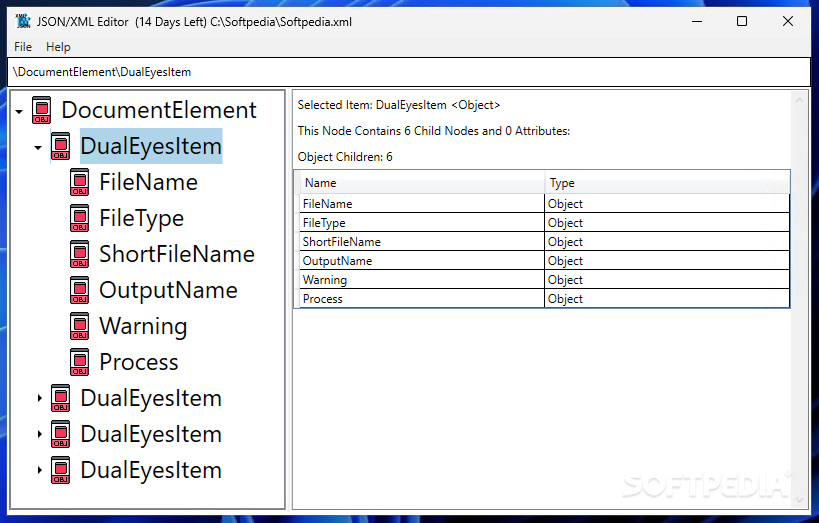The width and height of the screenshot is (819, 523).
Task: Select the OutputName tree node
Action: pyautogui.click(x=168, y=290)
